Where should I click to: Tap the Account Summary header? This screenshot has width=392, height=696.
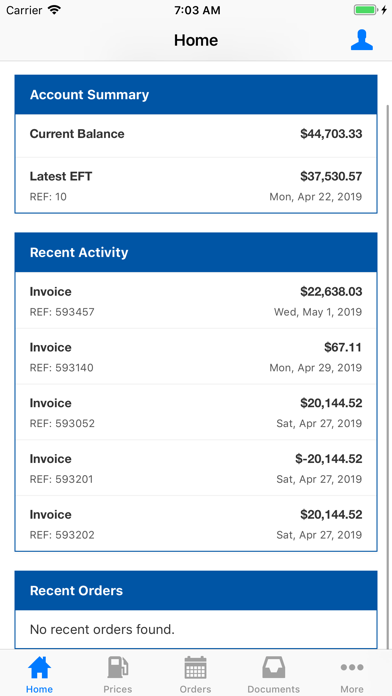[196, 95]
